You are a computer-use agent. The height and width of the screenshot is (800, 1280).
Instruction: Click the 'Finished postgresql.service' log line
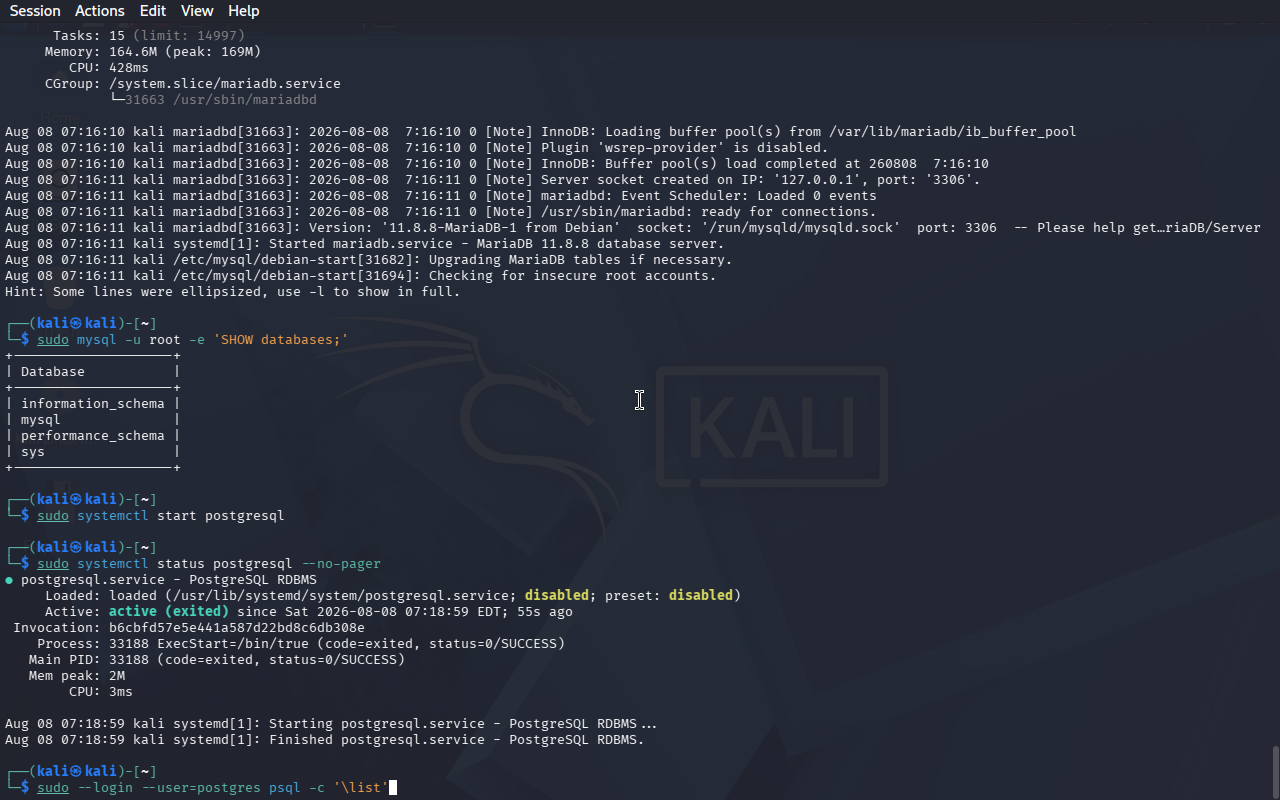325,740
